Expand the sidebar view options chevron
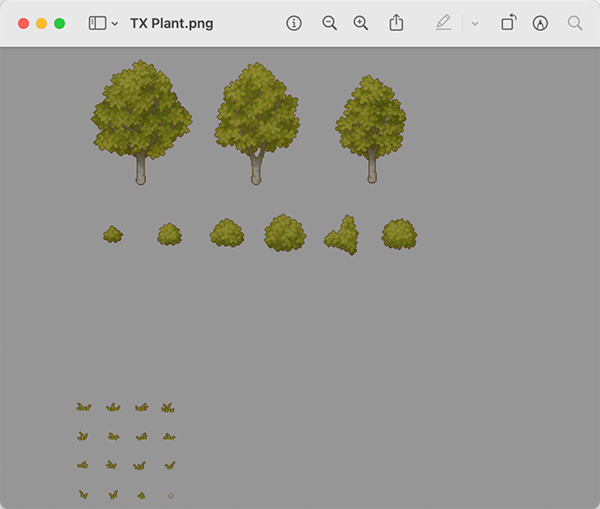Viewport: 600px width, 509px height. click(115, 23)
